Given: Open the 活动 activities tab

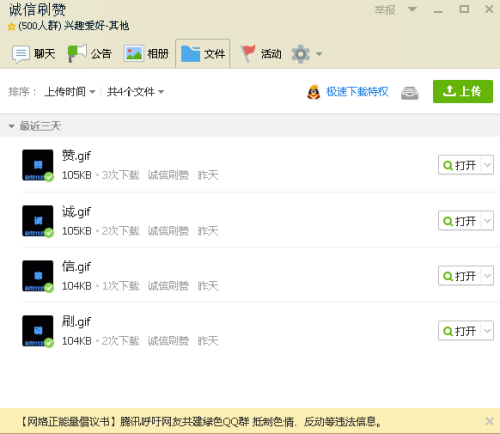Looking at the screenshot, I should point(261,54).
